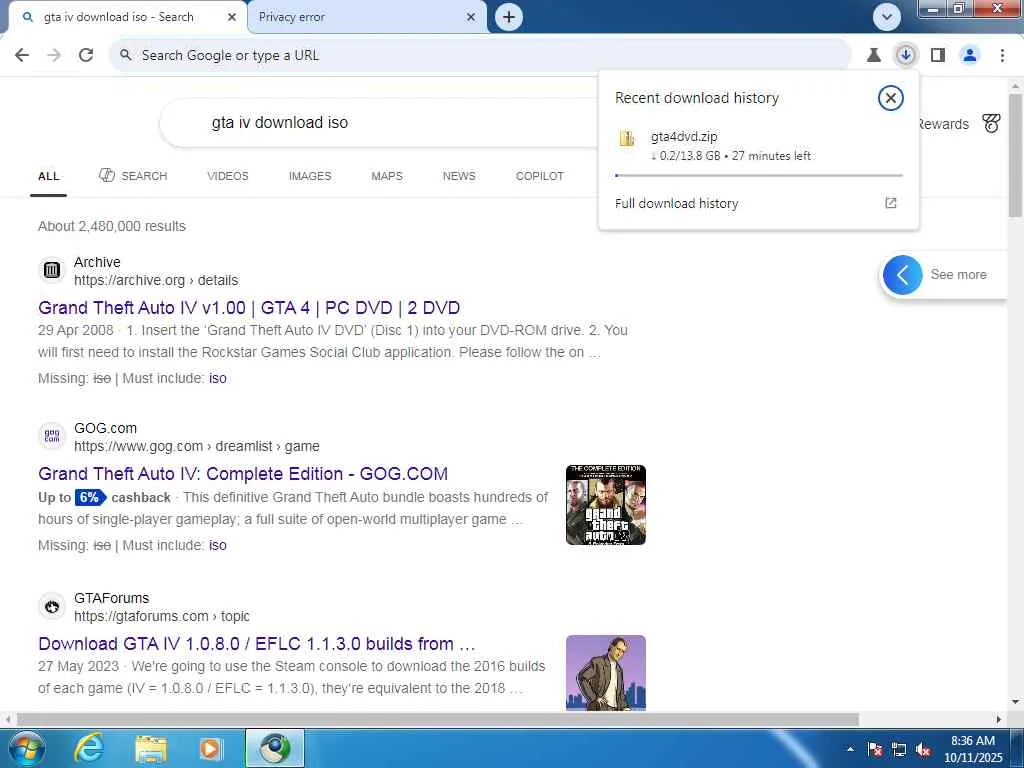Close the Recent download history popup
This screenshot has height=768, width=1024.
890,98
